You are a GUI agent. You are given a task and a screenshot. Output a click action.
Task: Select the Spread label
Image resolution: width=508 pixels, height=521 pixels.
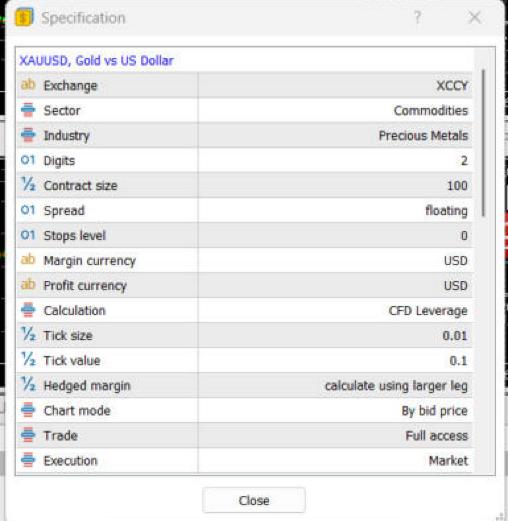64,211
